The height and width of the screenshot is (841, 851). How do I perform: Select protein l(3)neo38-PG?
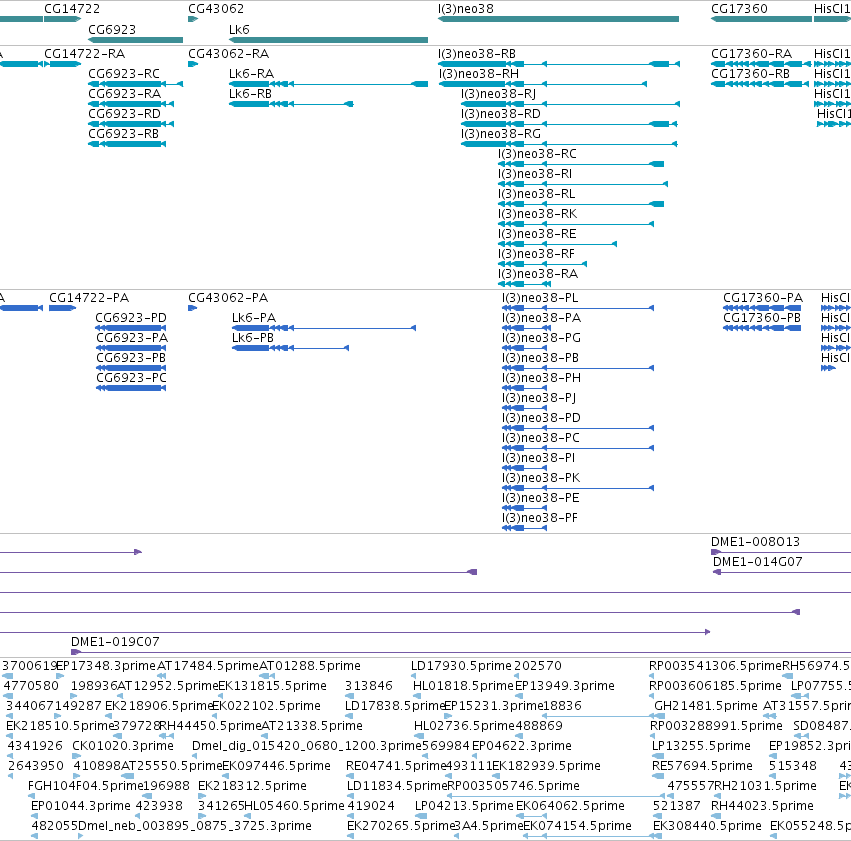pyautogui.click(x=541, y=338)
